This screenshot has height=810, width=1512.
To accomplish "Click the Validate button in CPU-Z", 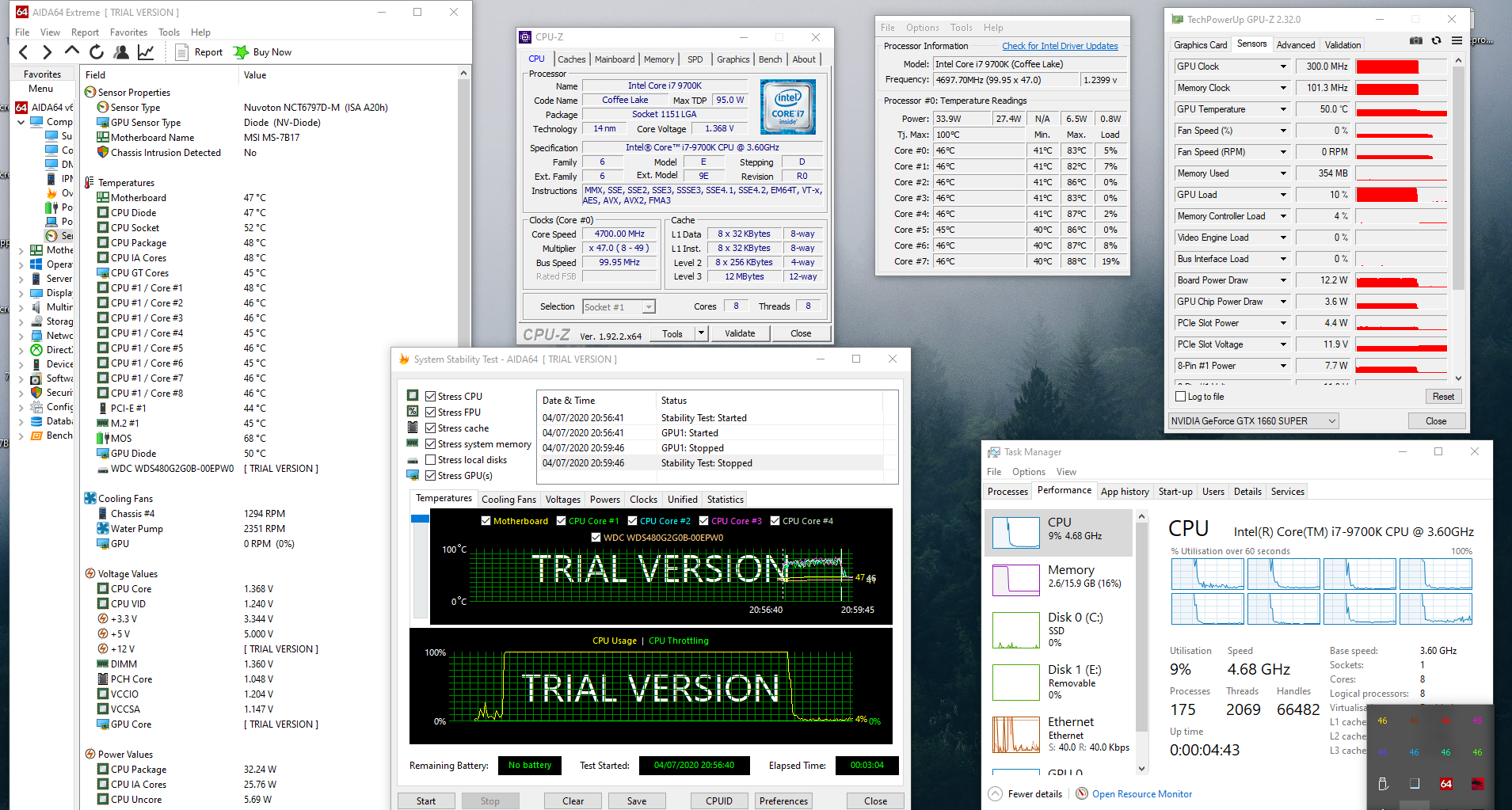I will tap(740, 333).
